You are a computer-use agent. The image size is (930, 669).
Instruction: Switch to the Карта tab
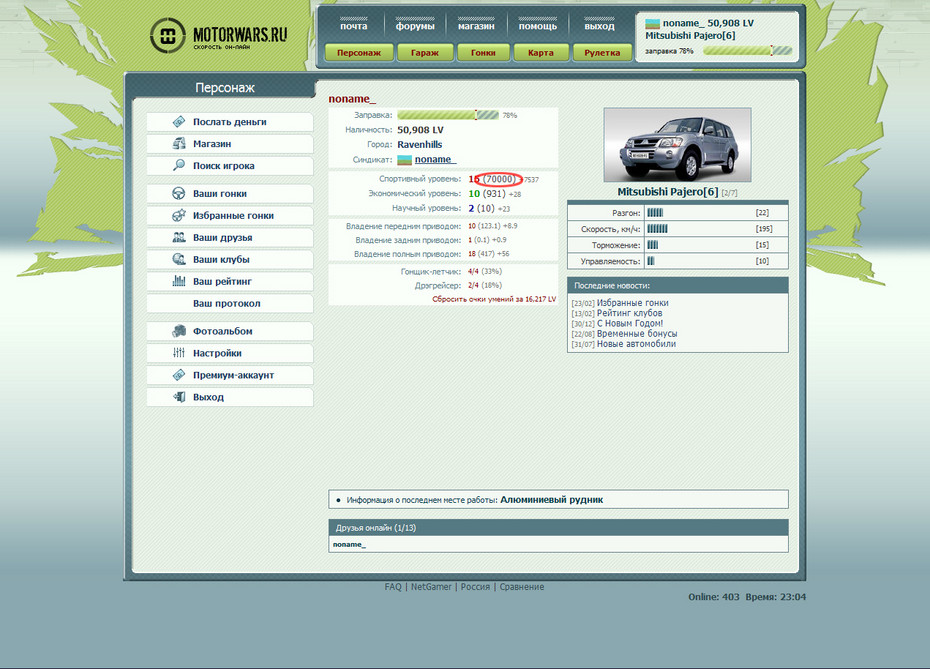coord(540,53)
